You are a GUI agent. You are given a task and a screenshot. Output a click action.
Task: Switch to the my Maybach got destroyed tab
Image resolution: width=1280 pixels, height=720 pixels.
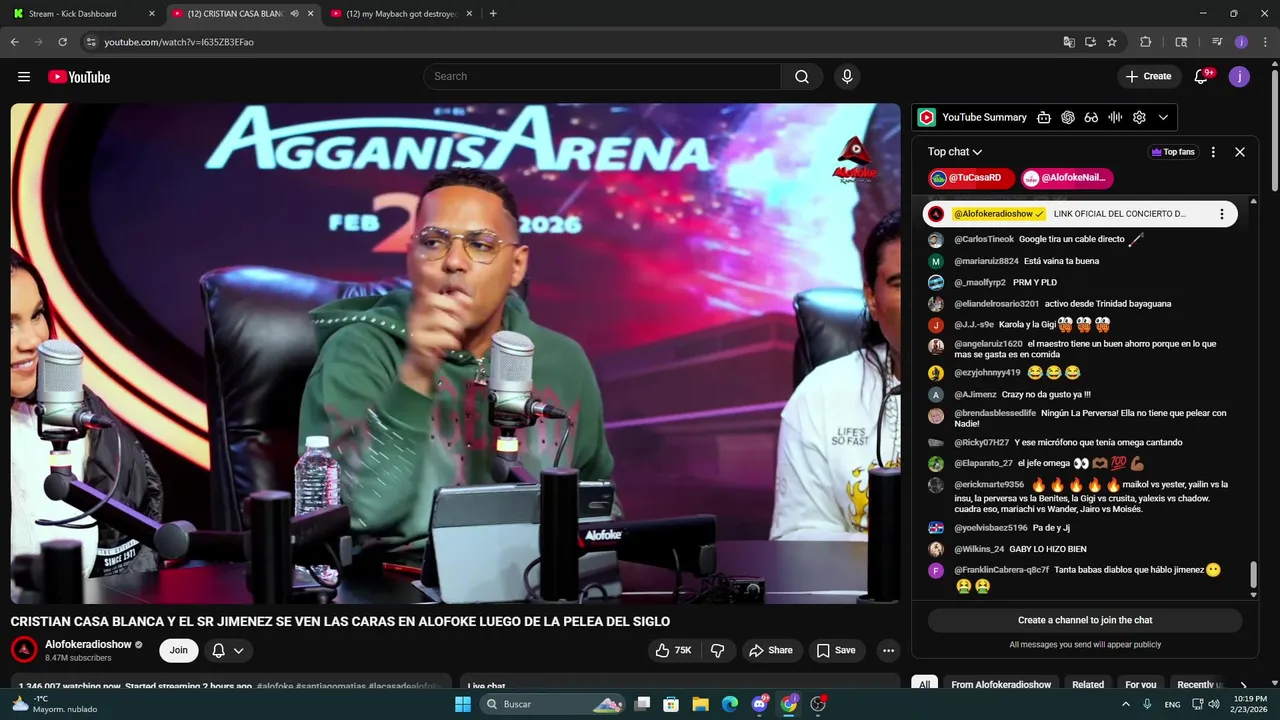pyautogui.click(x=400, y=14)
